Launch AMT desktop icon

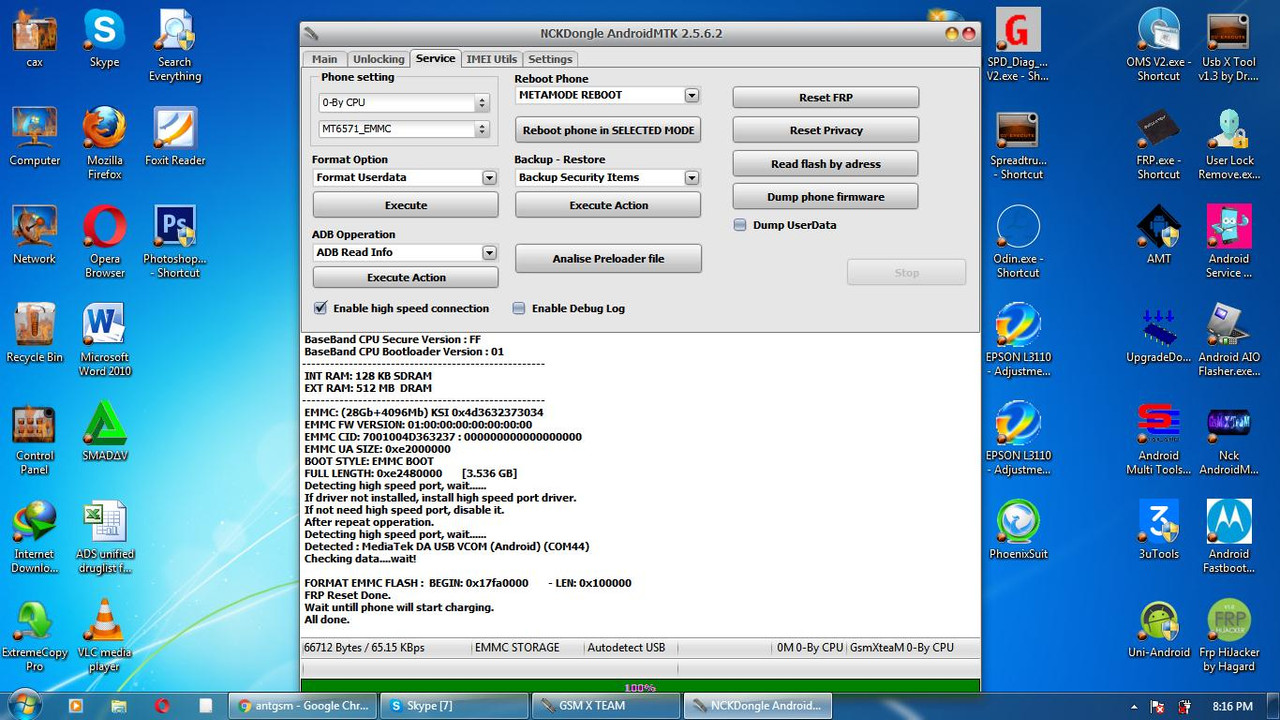[x=1158, y=235]
